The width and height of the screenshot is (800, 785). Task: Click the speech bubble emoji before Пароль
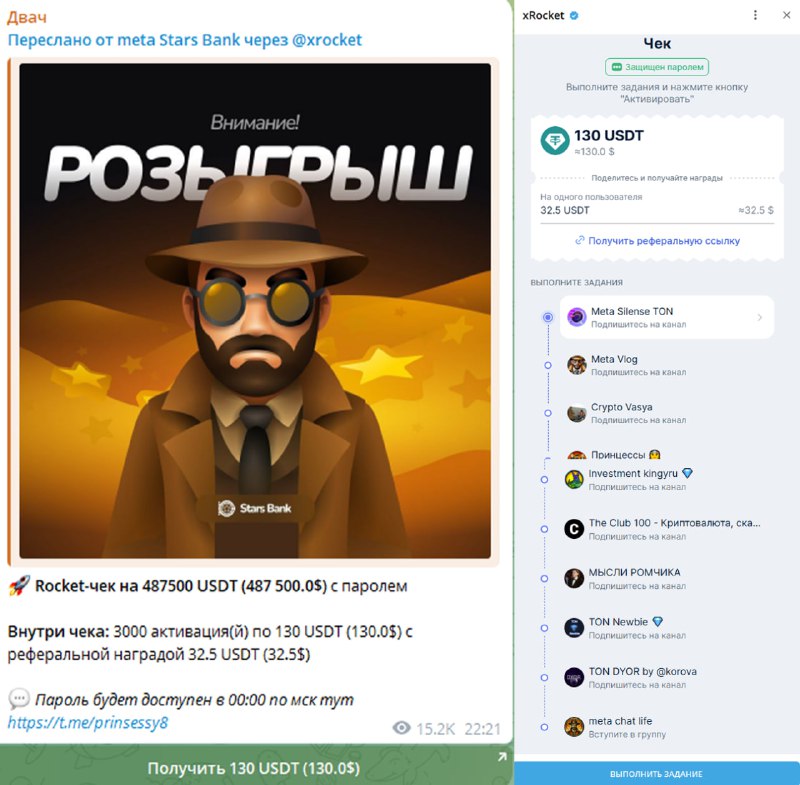tap(19, 699)
